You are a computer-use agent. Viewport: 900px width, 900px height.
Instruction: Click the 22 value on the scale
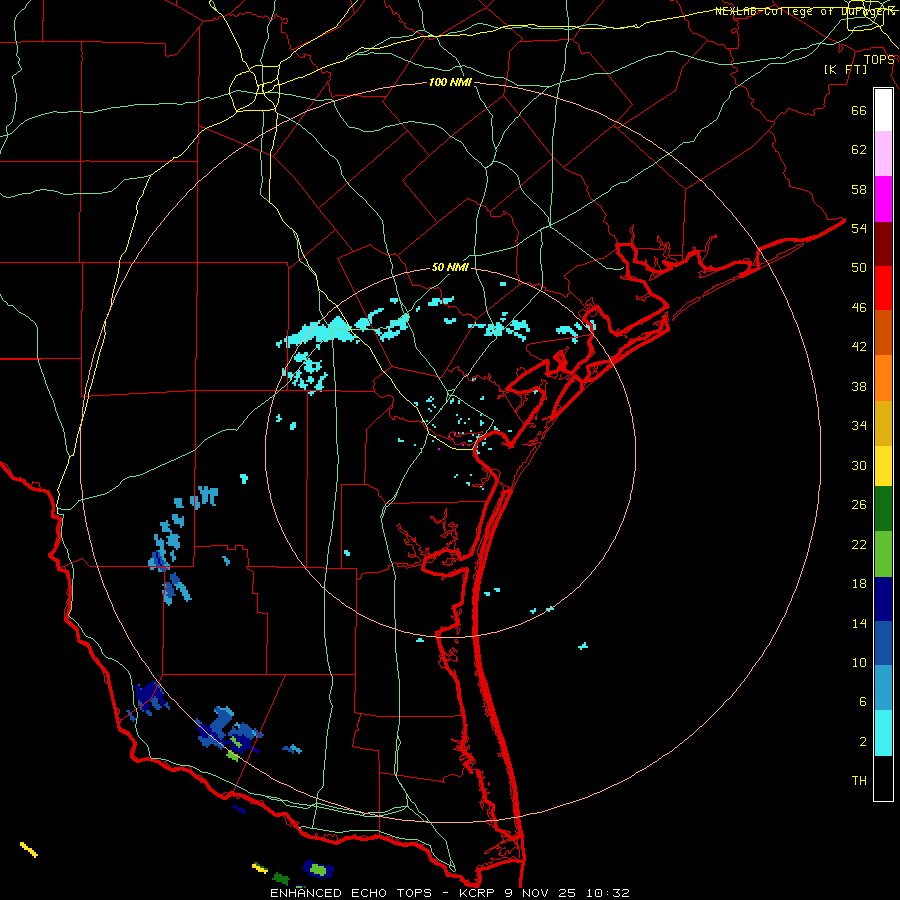click(x=859, y=544)
